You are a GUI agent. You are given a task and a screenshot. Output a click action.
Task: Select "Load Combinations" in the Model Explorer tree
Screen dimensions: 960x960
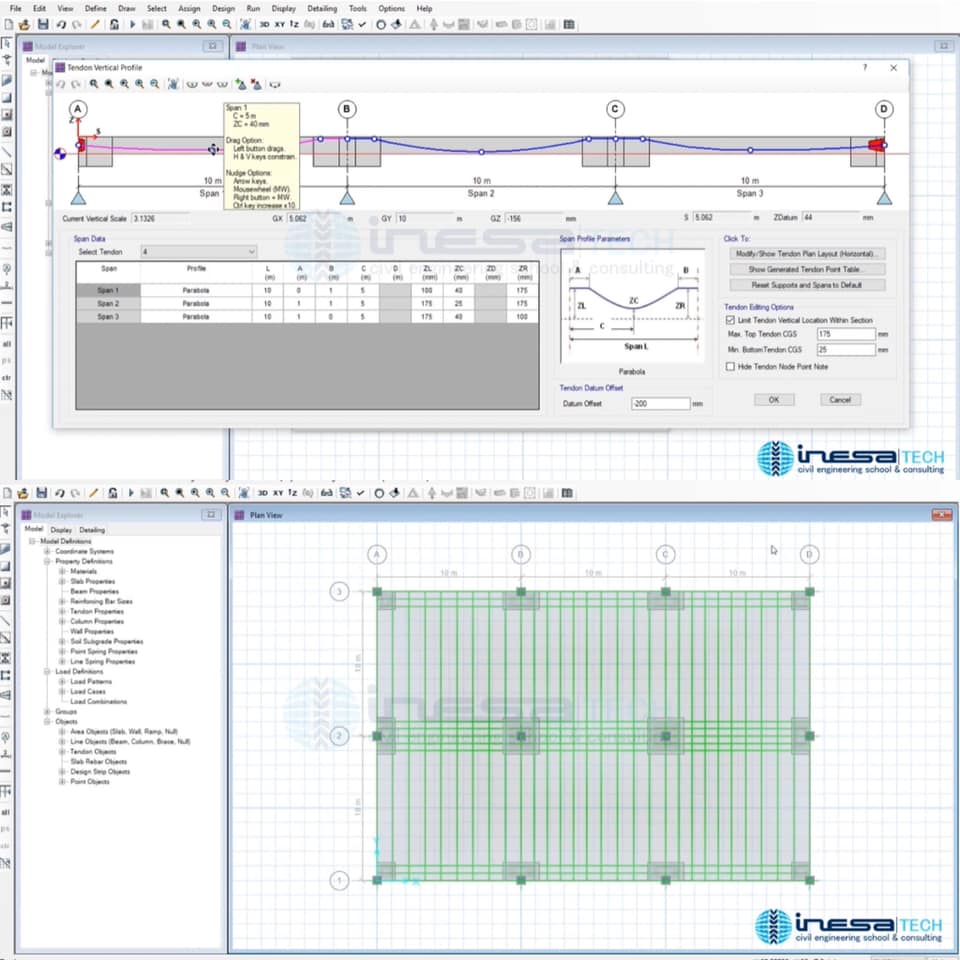click(x=99, y=702)
